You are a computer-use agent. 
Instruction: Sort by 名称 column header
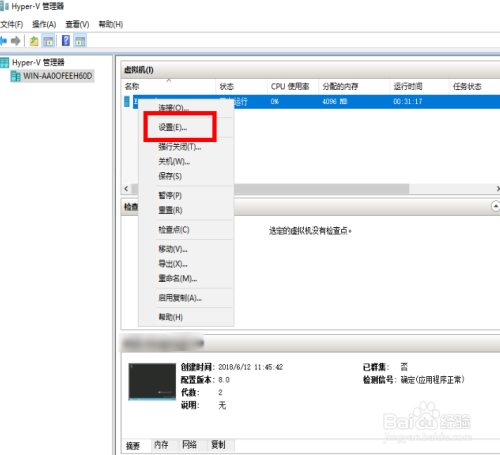click(168, 87)
